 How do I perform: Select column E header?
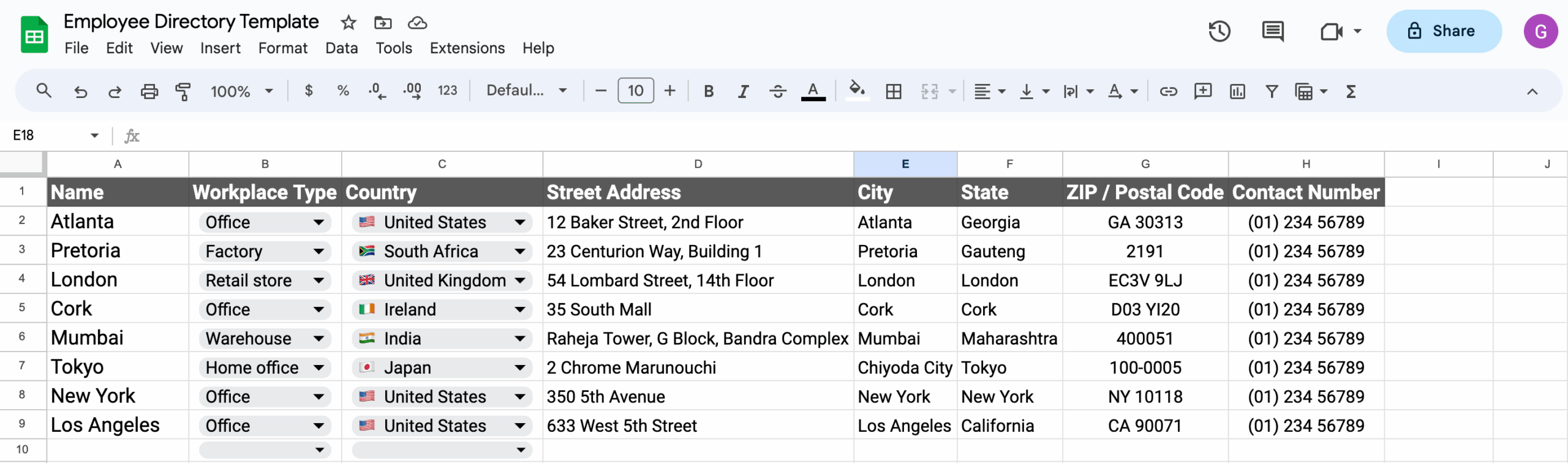coord(905,164)
